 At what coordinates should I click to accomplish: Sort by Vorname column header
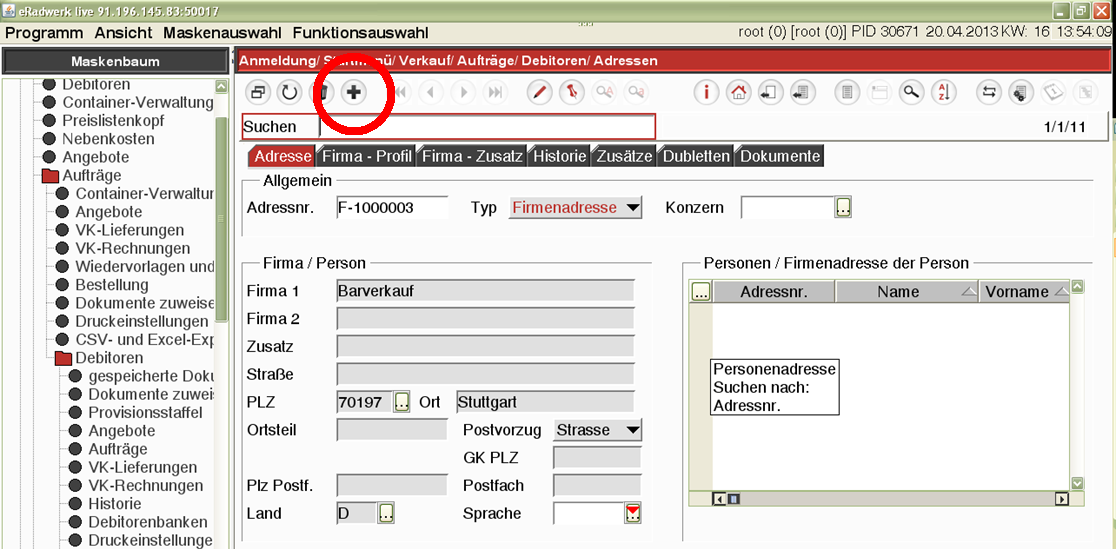click(x=1023, y=291)
